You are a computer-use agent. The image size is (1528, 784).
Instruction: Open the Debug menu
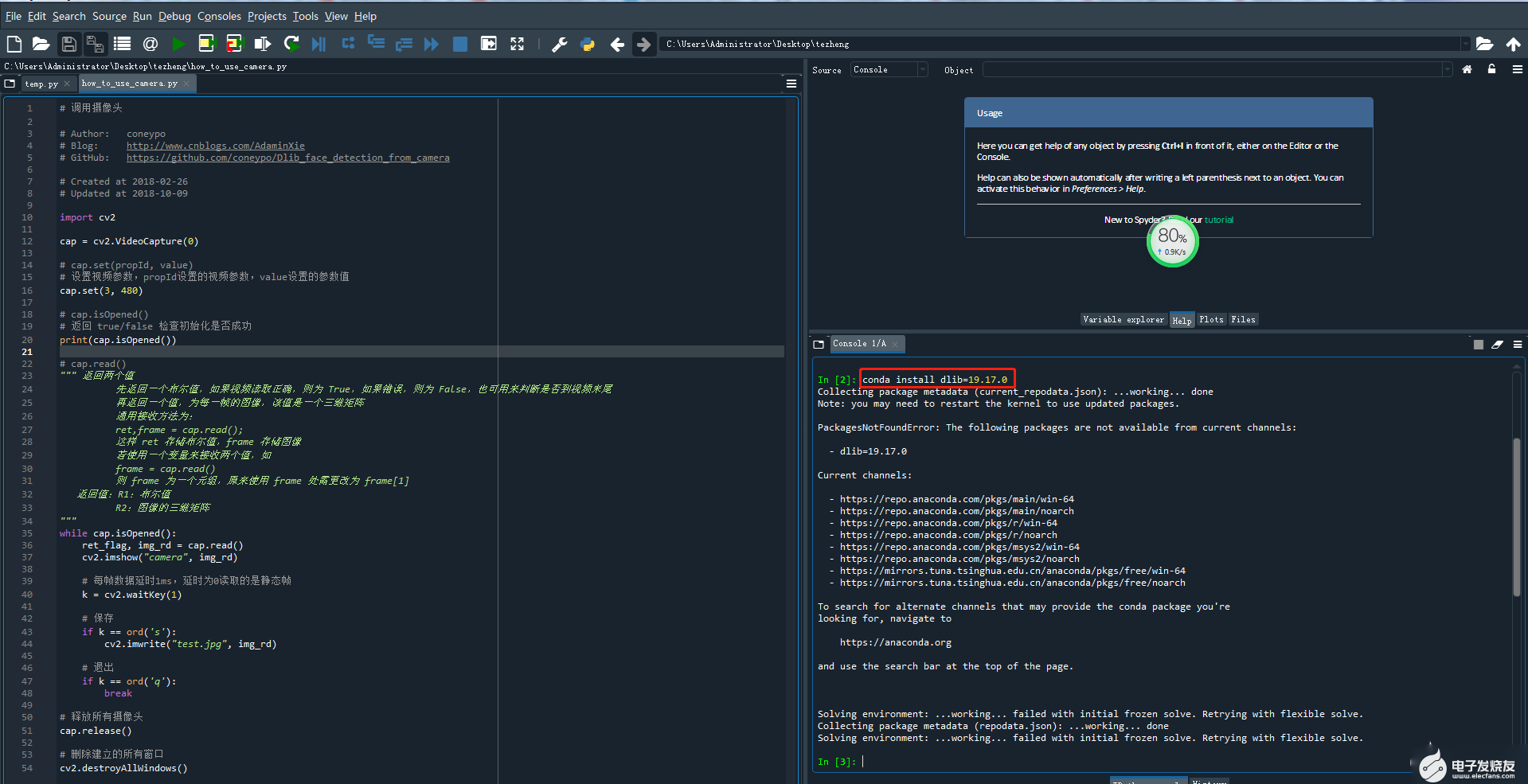(174, 16)
